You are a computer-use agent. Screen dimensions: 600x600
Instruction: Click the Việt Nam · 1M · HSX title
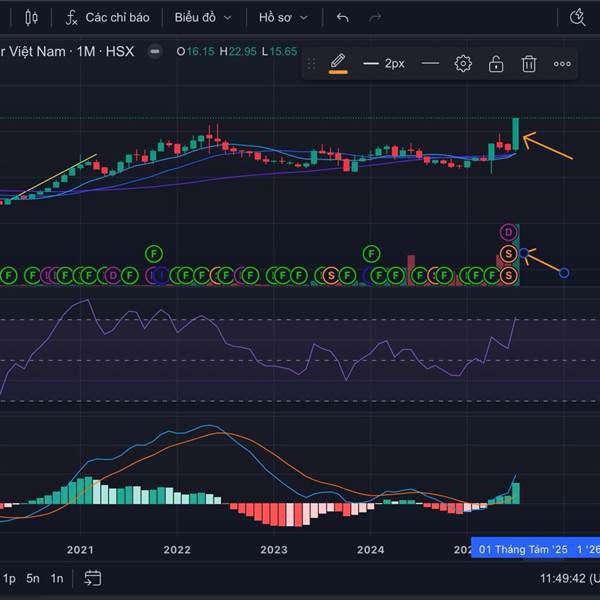[x=67, y=51]
